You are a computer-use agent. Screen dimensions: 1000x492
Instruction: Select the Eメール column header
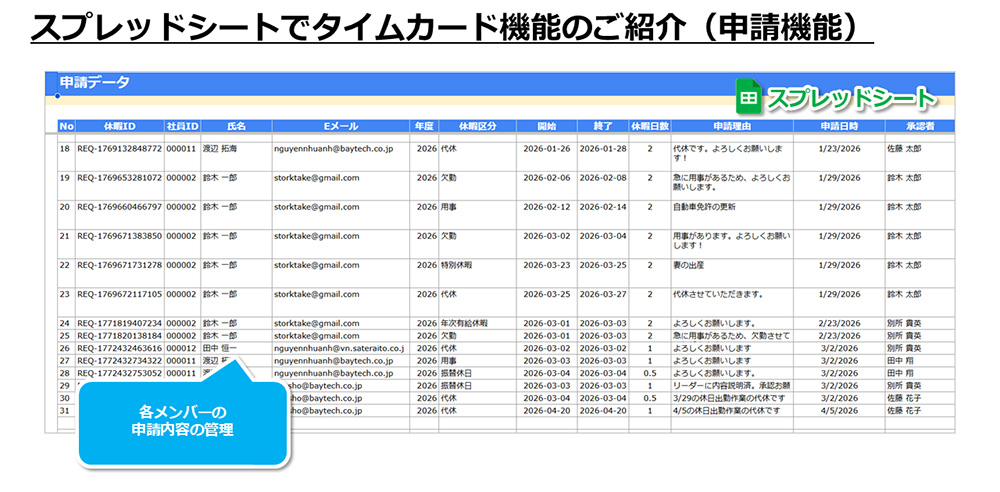[341, 126]
